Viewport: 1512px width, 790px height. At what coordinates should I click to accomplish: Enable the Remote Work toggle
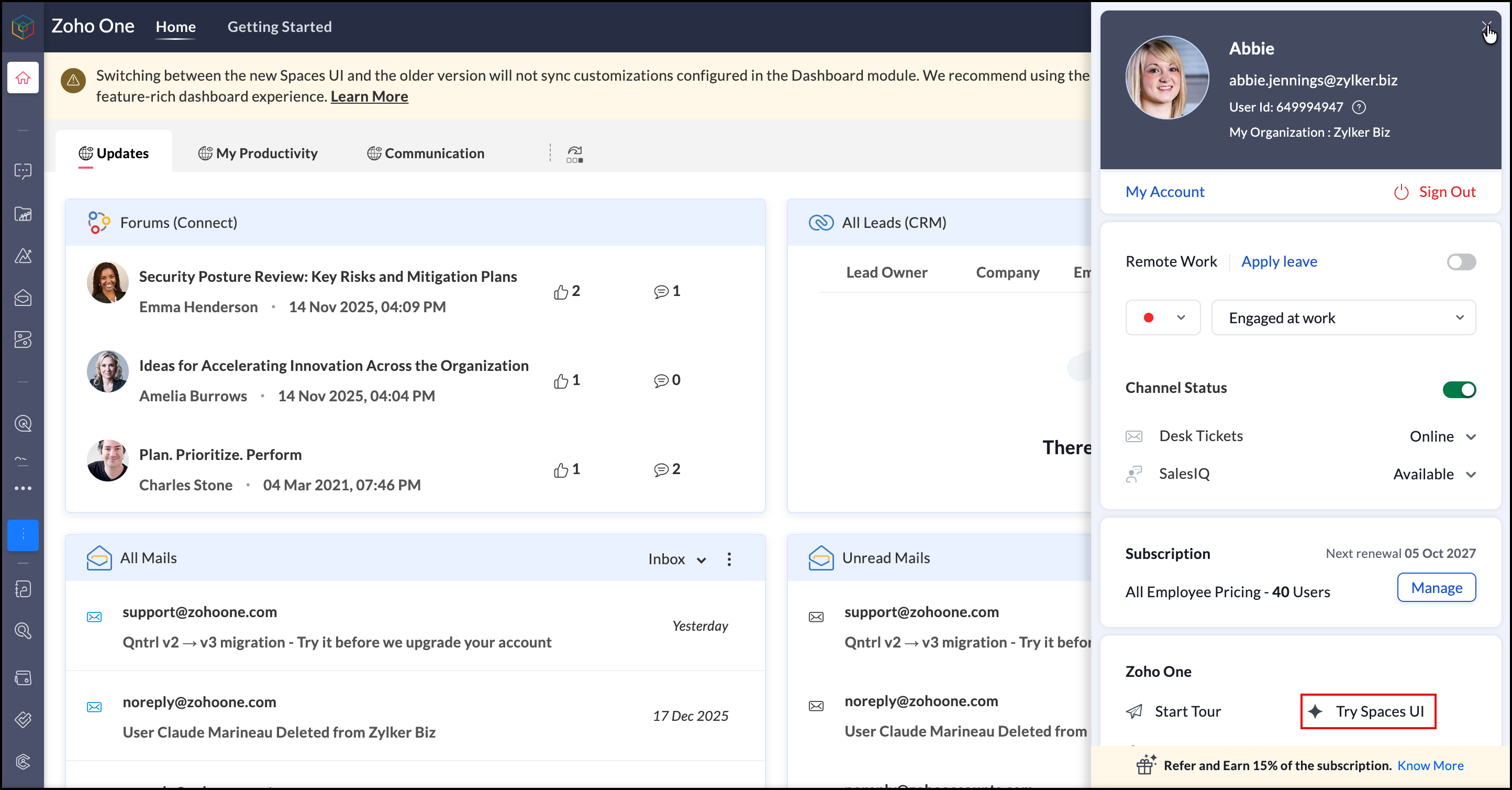coord(1460,261)
